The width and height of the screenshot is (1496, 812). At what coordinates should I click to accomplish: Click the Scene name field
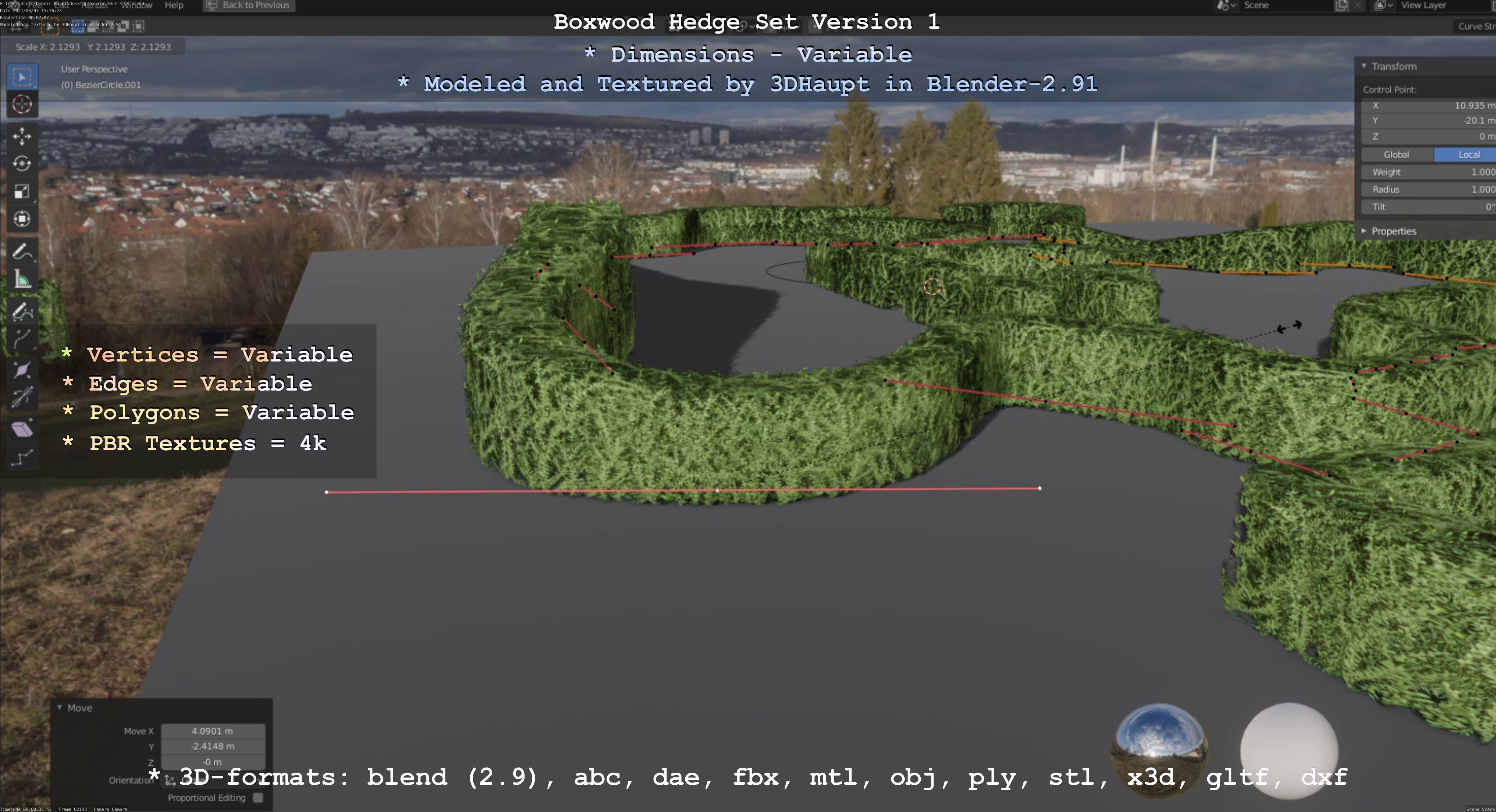[1286, 5]
